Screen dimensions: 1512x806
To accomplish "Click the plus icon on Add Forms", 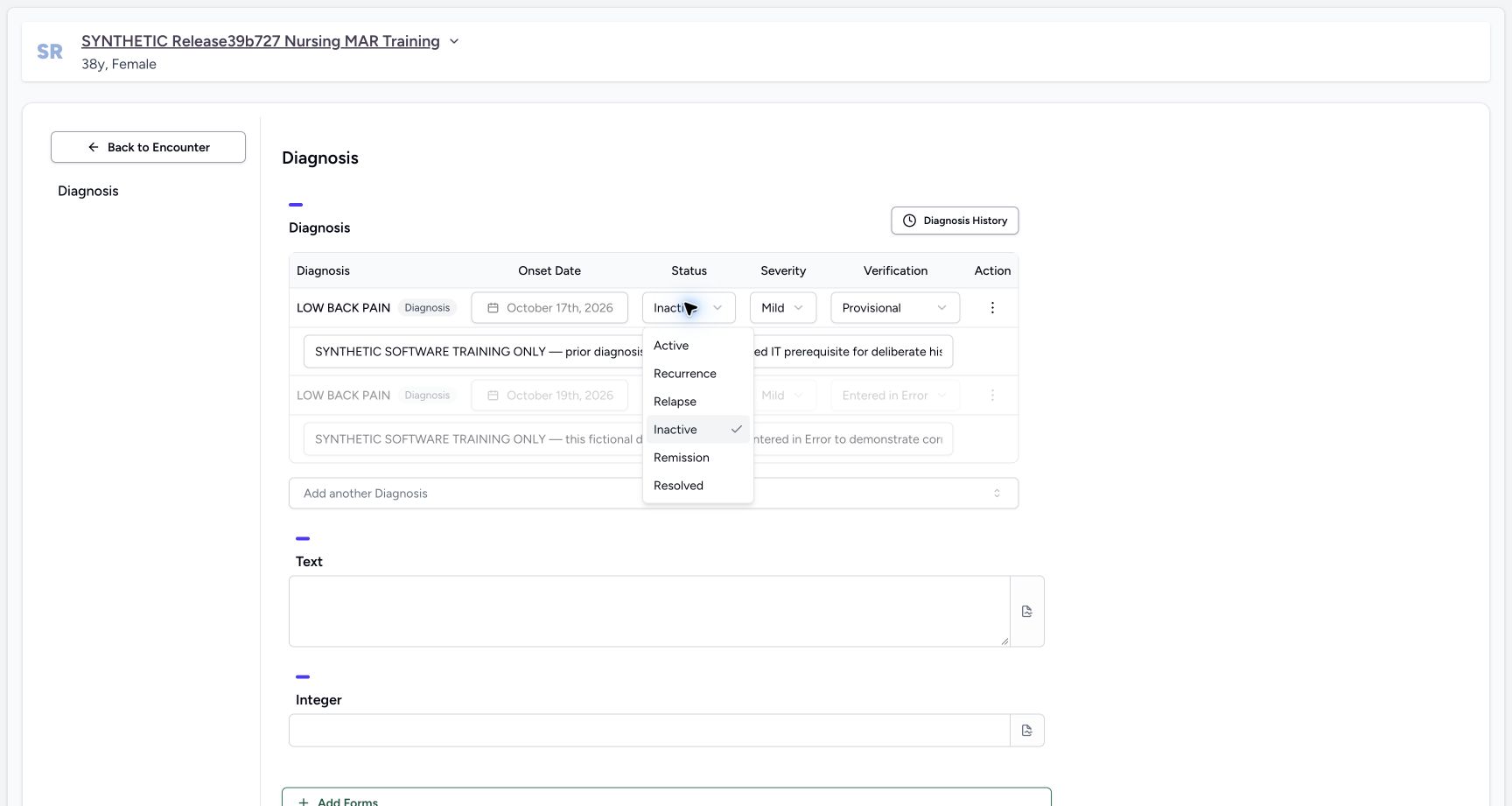I will [304, 802].
